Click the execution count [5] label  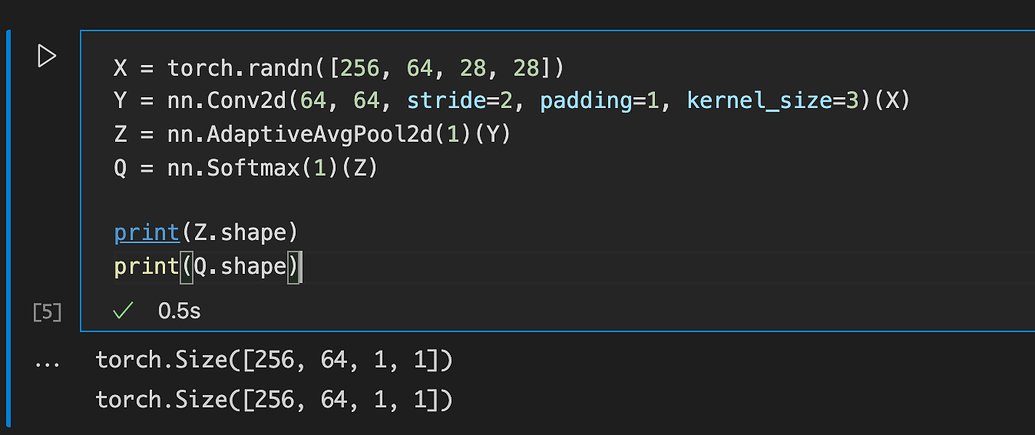47,312
